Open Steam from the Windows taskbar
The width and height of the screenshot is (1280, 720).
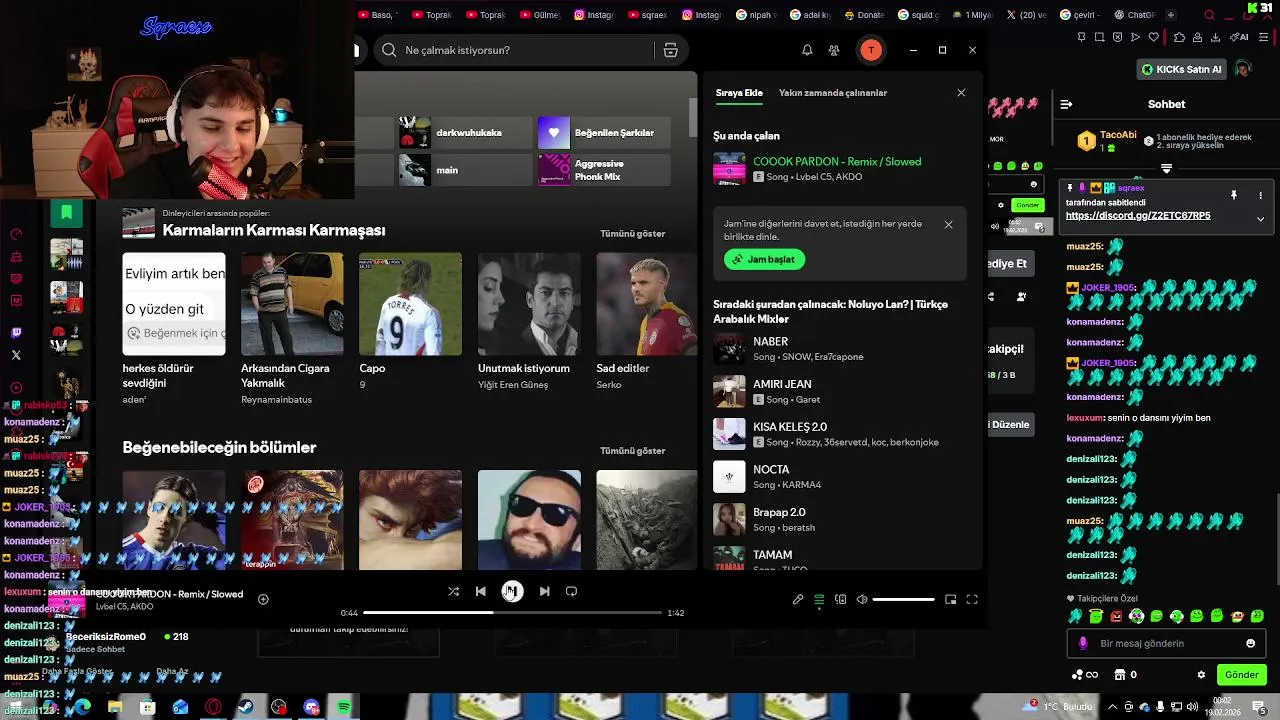[x=245, y=707]
